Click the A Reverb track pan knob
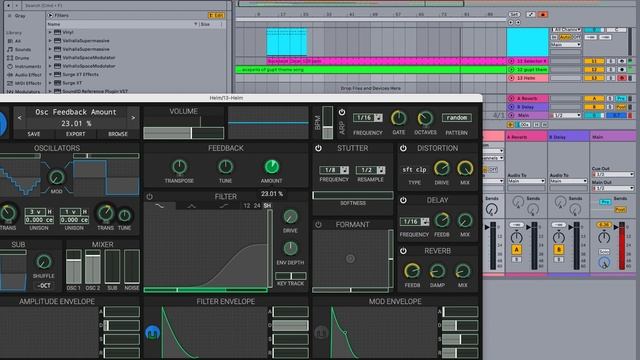640x360 pixels. (x=516, y=237)
